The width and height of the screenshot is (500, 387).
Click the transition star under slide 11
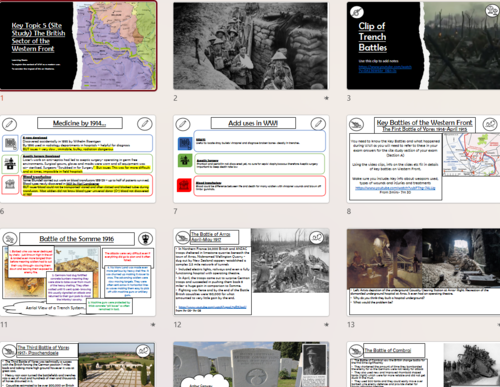(153, 324)
